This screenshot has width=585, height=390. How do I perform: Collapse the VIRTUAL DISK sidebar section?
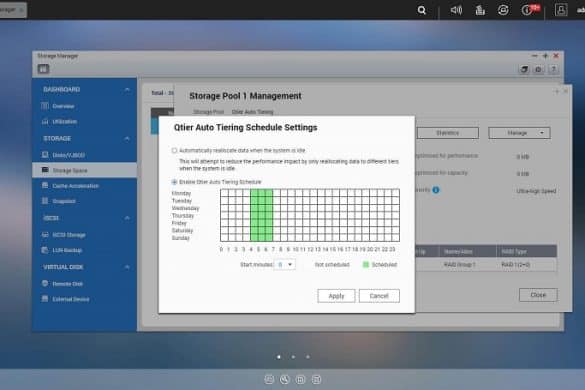[x=127, y=267]
